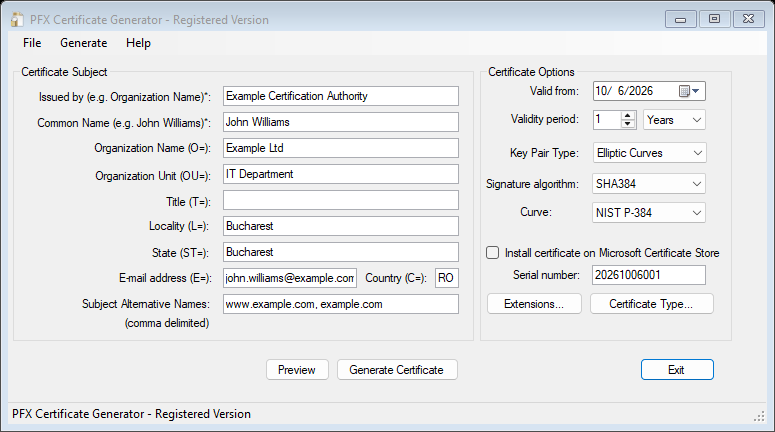This screenshot has width=775, height=432.
Task: Expand the Key Pair Type dropdown
Action: coord(649,153)
